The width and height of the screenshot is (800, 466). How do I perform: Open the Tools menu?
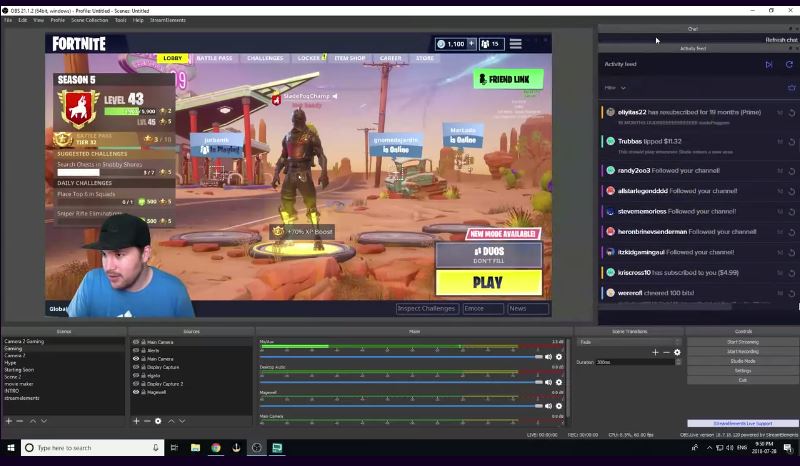(120, 20)
